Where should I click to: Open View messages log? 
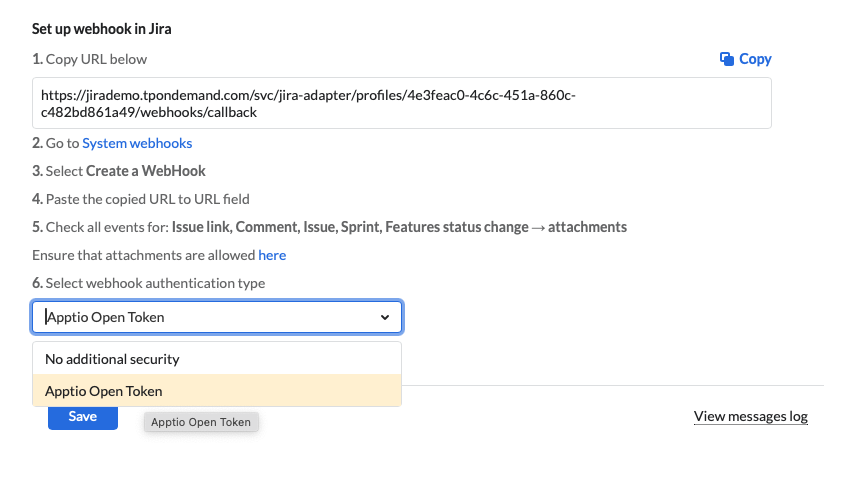click(751, 416)
